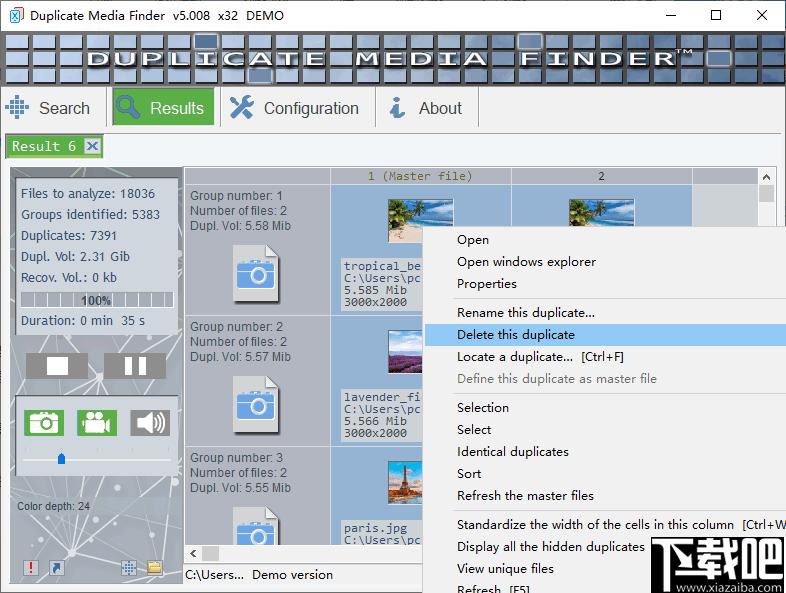The image size is (786, 593).
Task: Select the Result 6 tab label
Action: click(x=44, y=146)
